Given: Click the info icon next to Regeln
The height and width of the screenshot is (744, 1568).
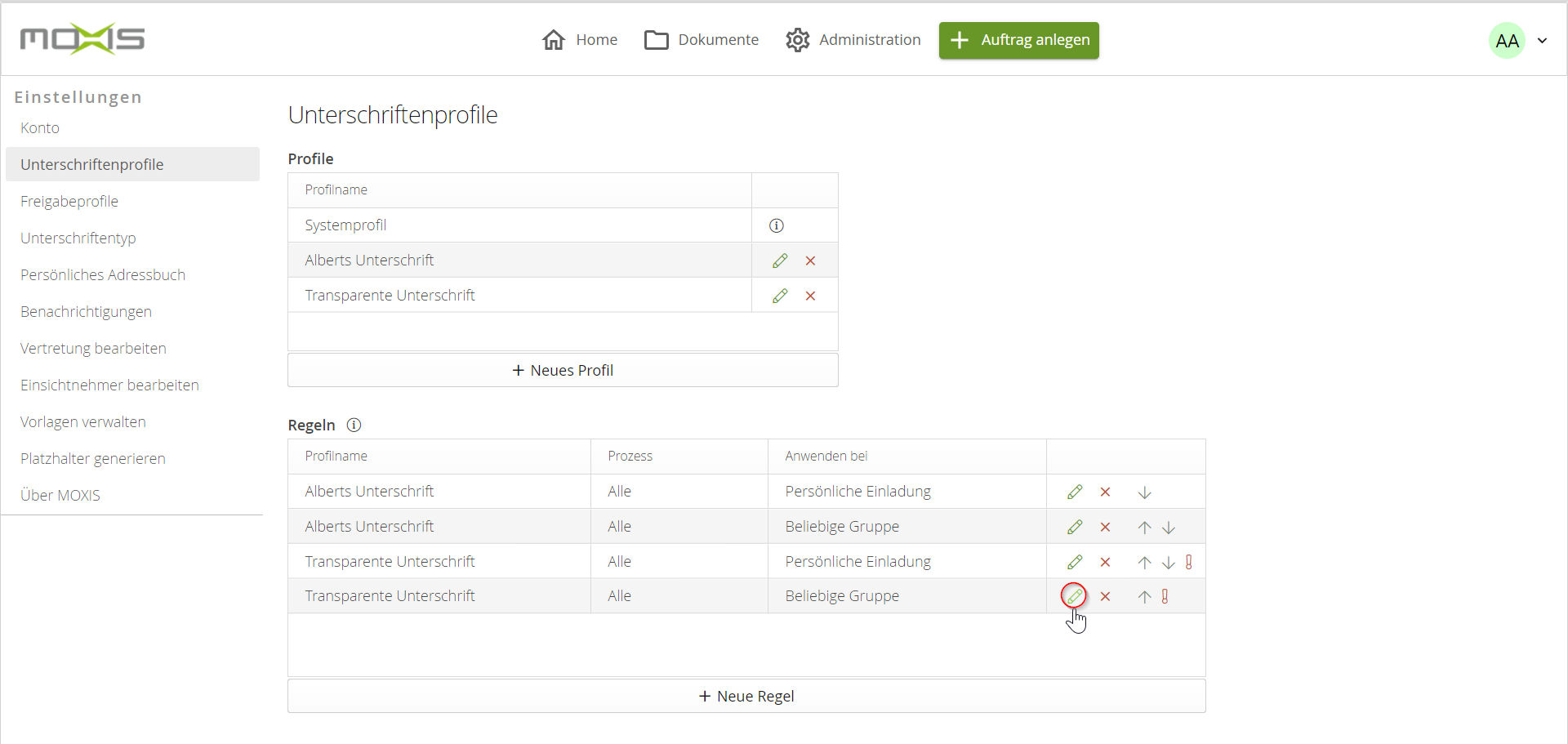Looking at the screenshot, I should 354,425.
